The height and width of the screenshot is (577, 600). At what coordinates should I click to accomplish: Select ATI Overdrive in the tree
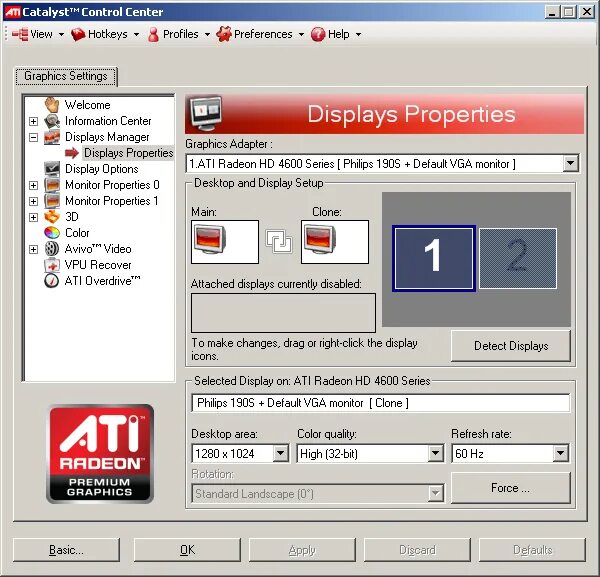coord(102,281)
